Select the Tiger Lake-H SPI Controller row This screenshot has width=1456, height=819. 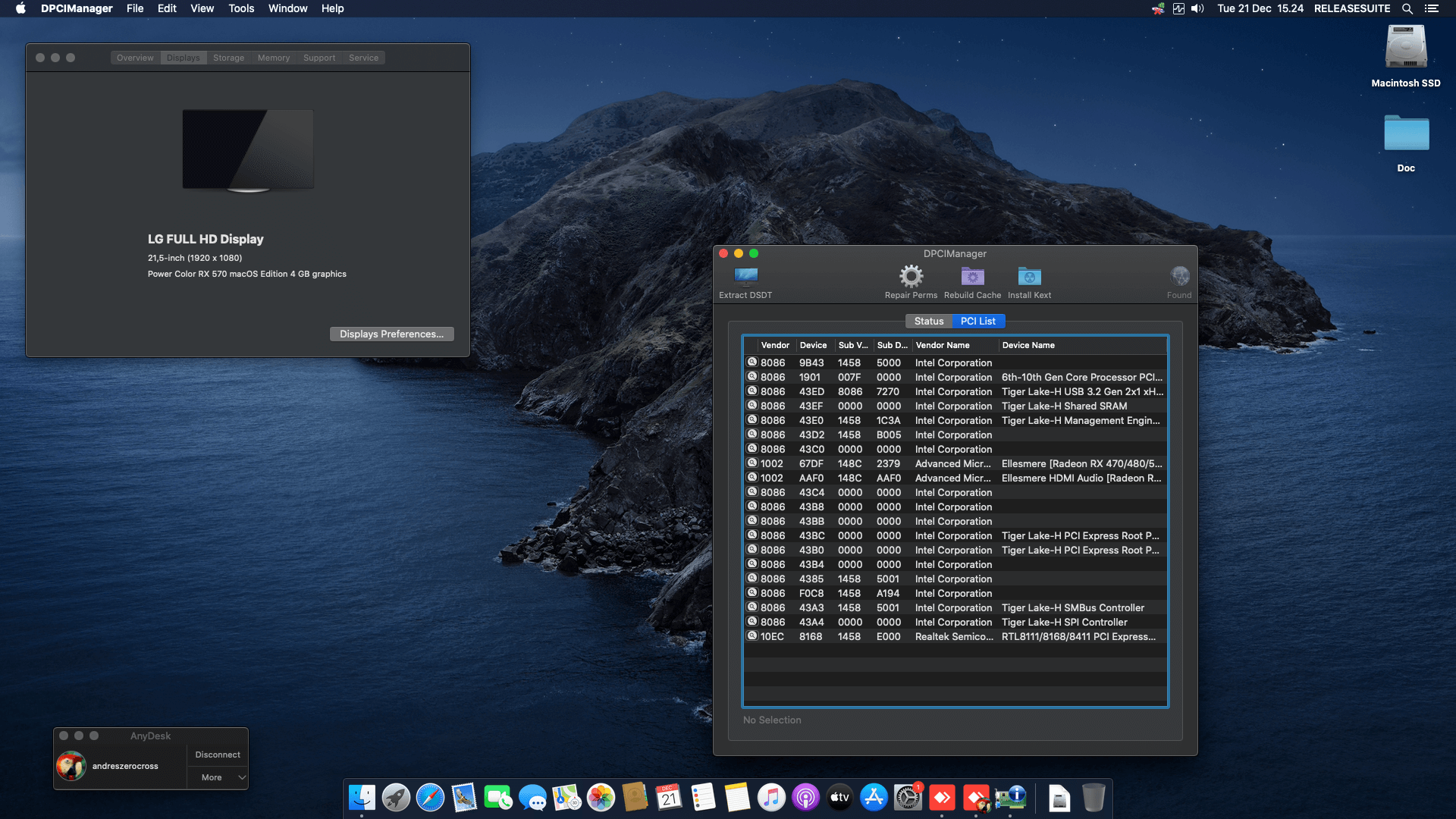[955, 622]
